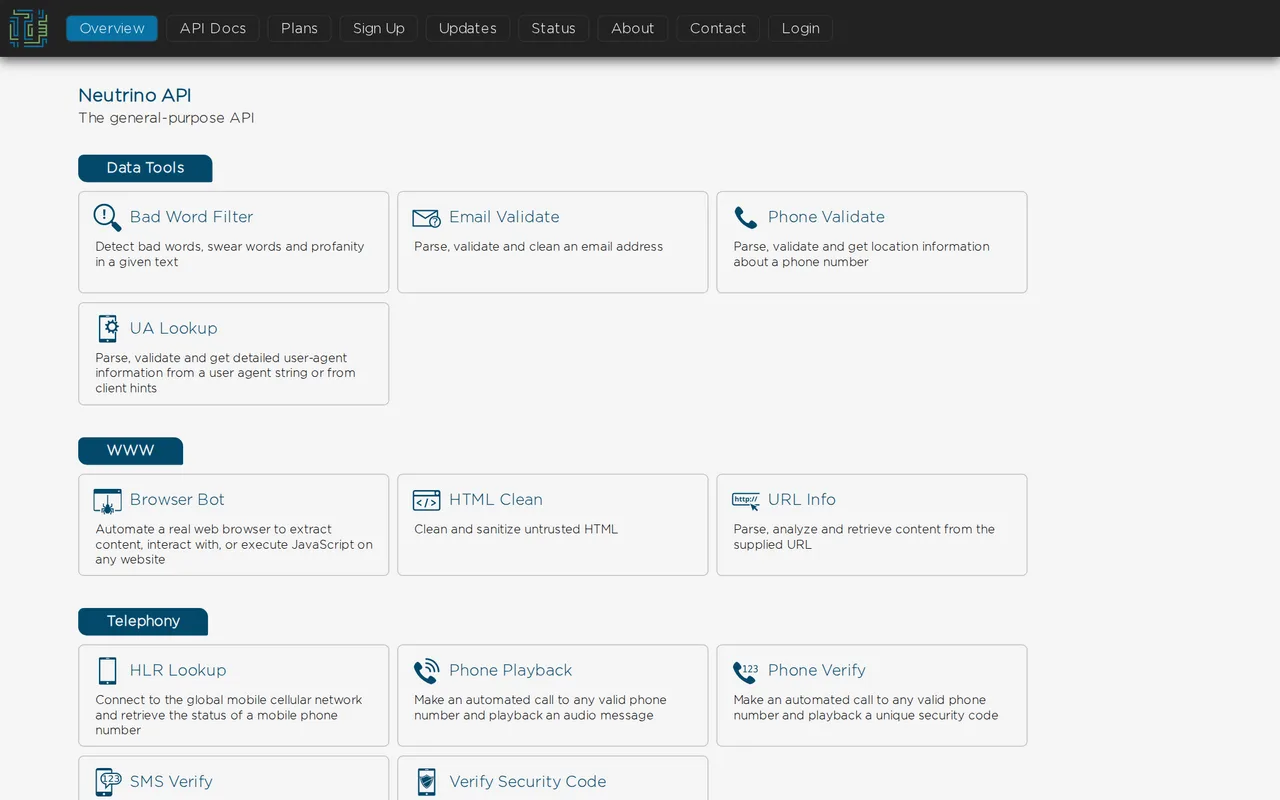This screenshot has width=1280, height=800.
Task: Open the Contact page
Action: pyautogui.click(x=718, y=28)
